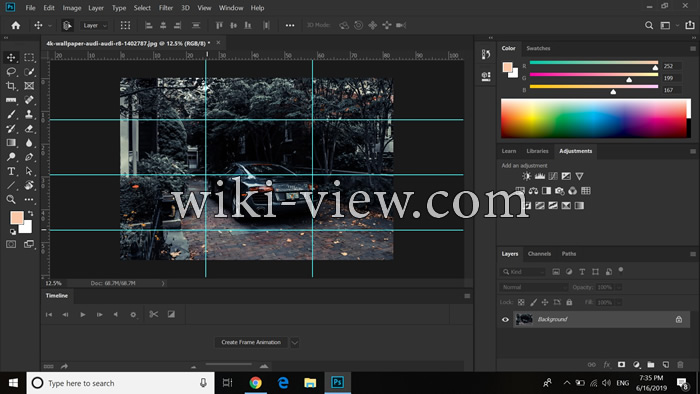Select the History Brush tool
Screen dimensions: 700x394
[11, 129]
